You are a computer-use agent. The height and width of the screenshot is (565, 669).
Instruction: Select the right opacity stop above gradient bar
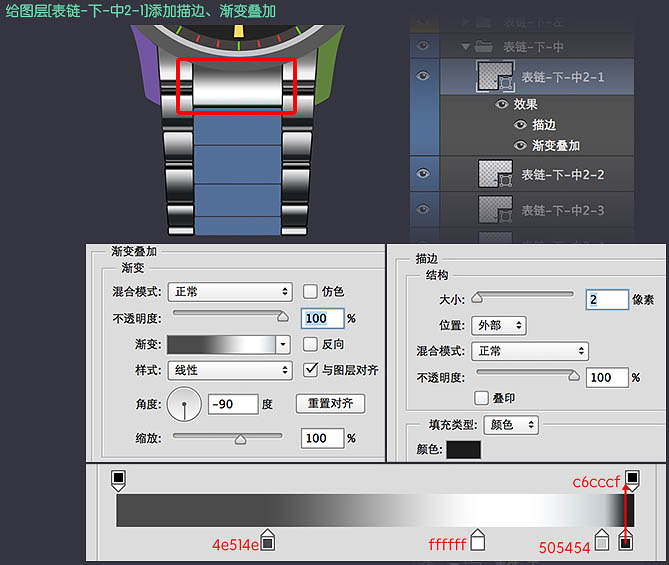click(x=632, y=479)
